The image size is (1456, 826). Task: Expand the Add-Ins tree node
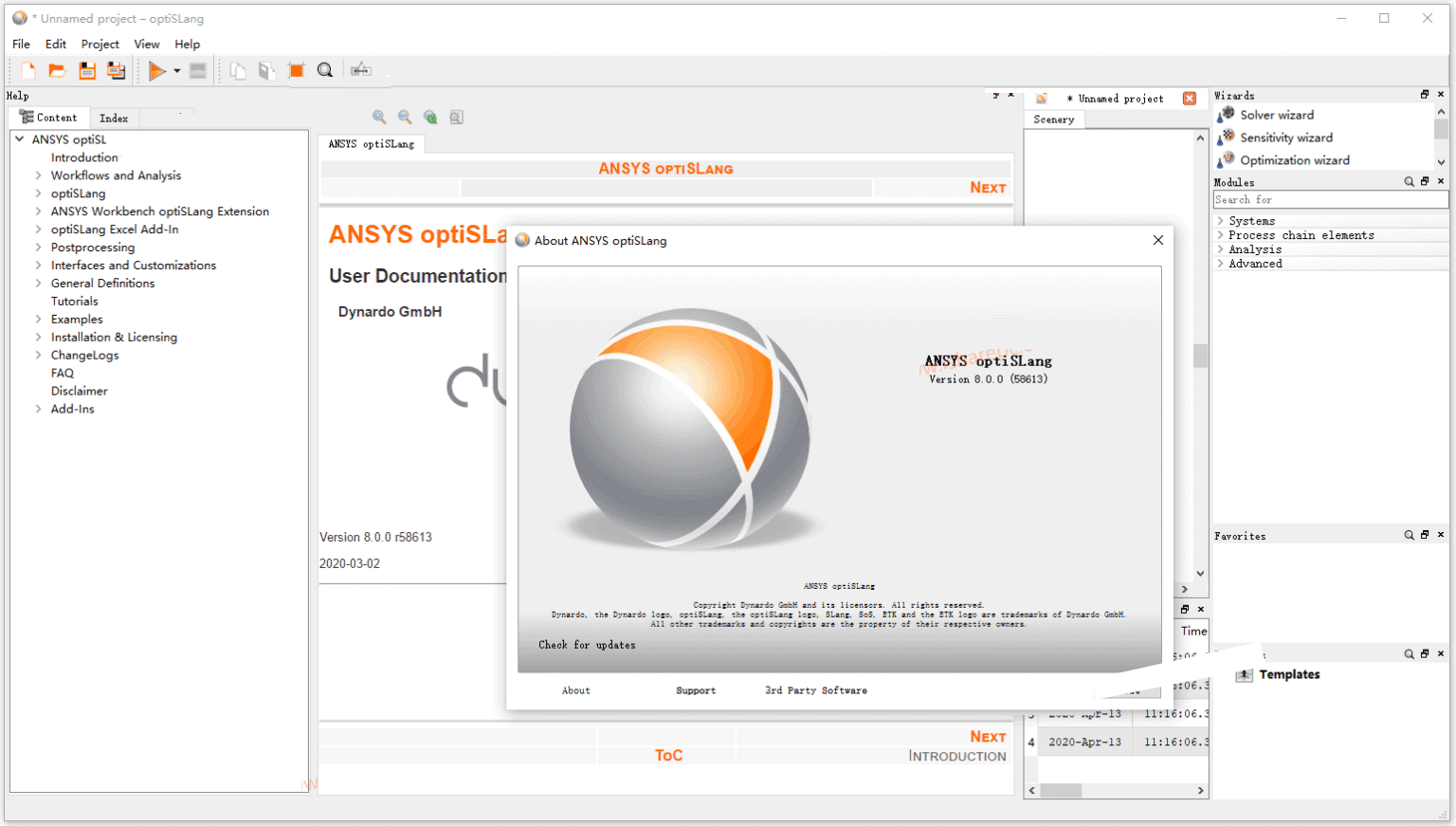(38, 410)
